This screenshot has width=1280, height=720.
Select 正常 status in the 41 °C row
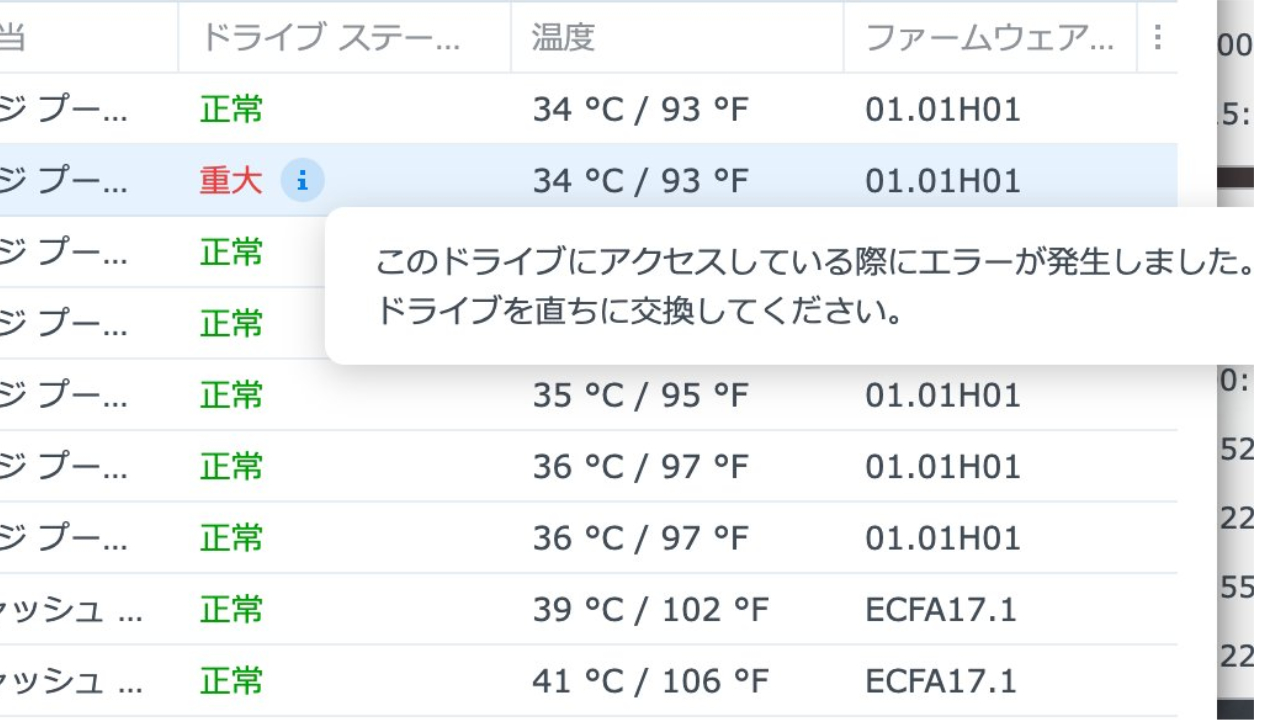(x=231, y=682)
